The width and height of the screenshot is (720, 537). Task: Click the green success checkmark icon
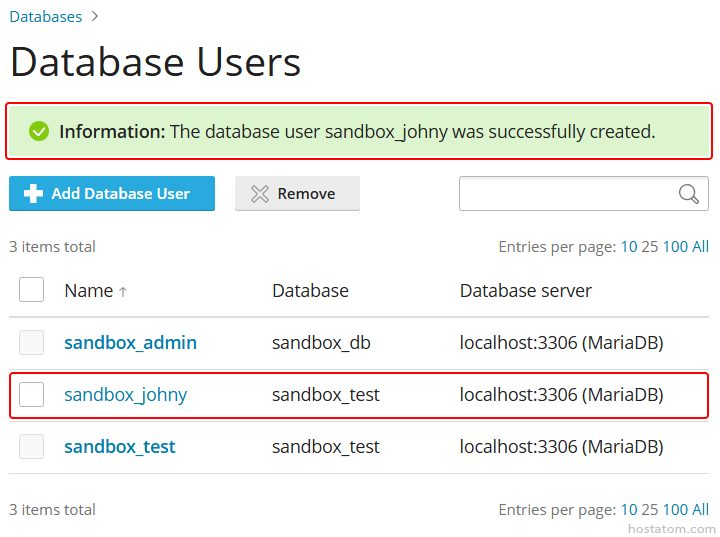click(x=39, y=131)
